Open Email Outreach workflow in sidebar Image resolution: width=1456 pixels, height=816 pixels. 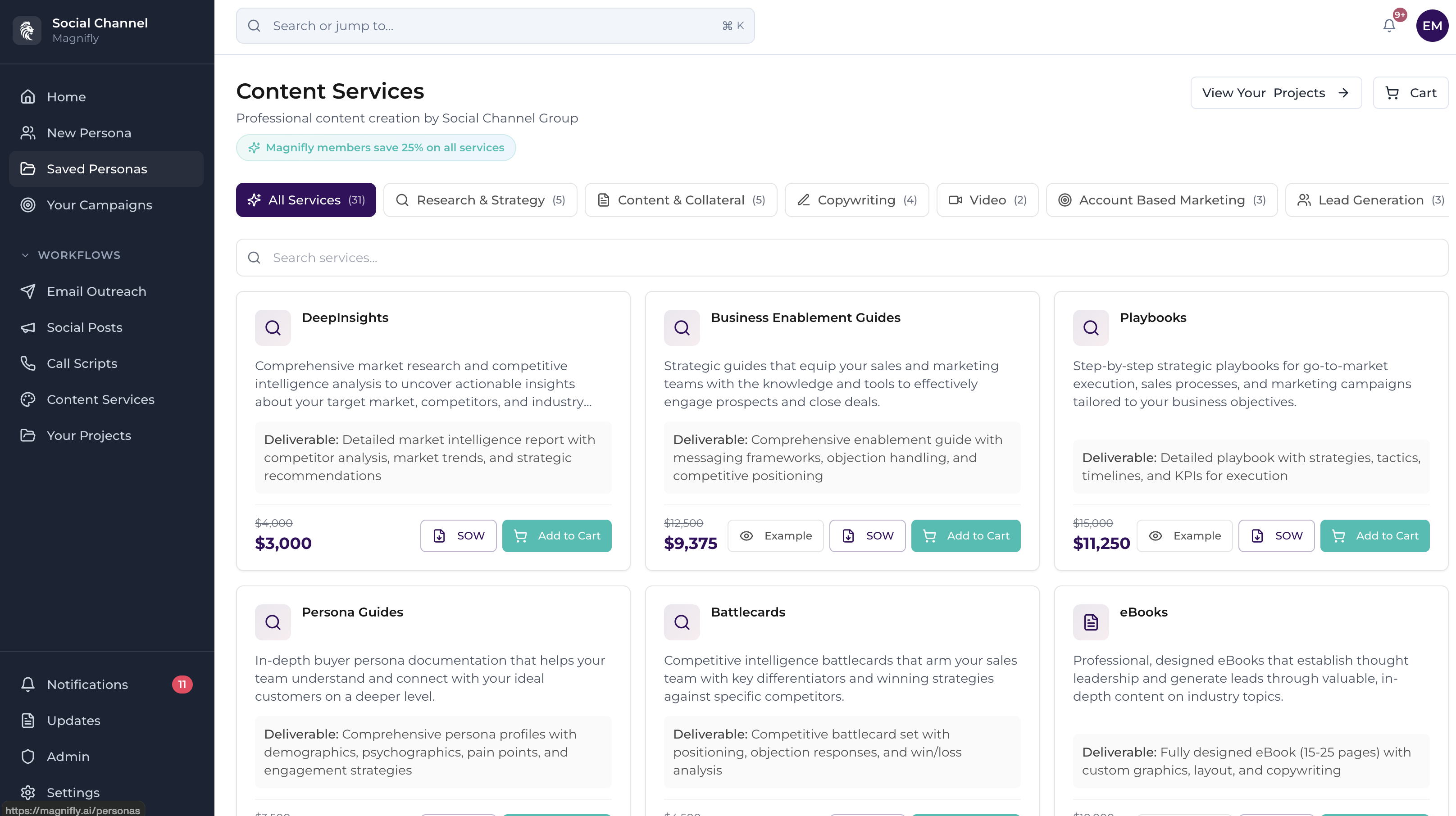pyautogui.click(x=96, y=292)
